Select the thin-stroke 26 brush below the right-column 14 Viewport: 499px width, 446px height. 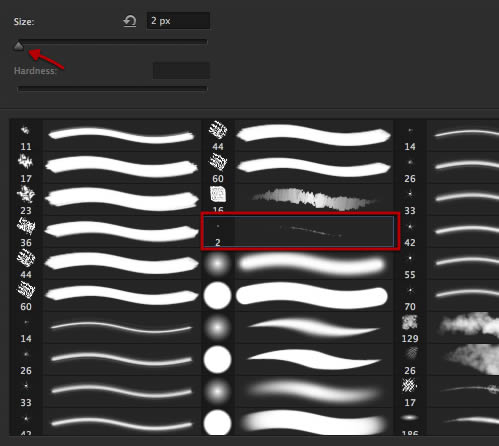(447, 168)
